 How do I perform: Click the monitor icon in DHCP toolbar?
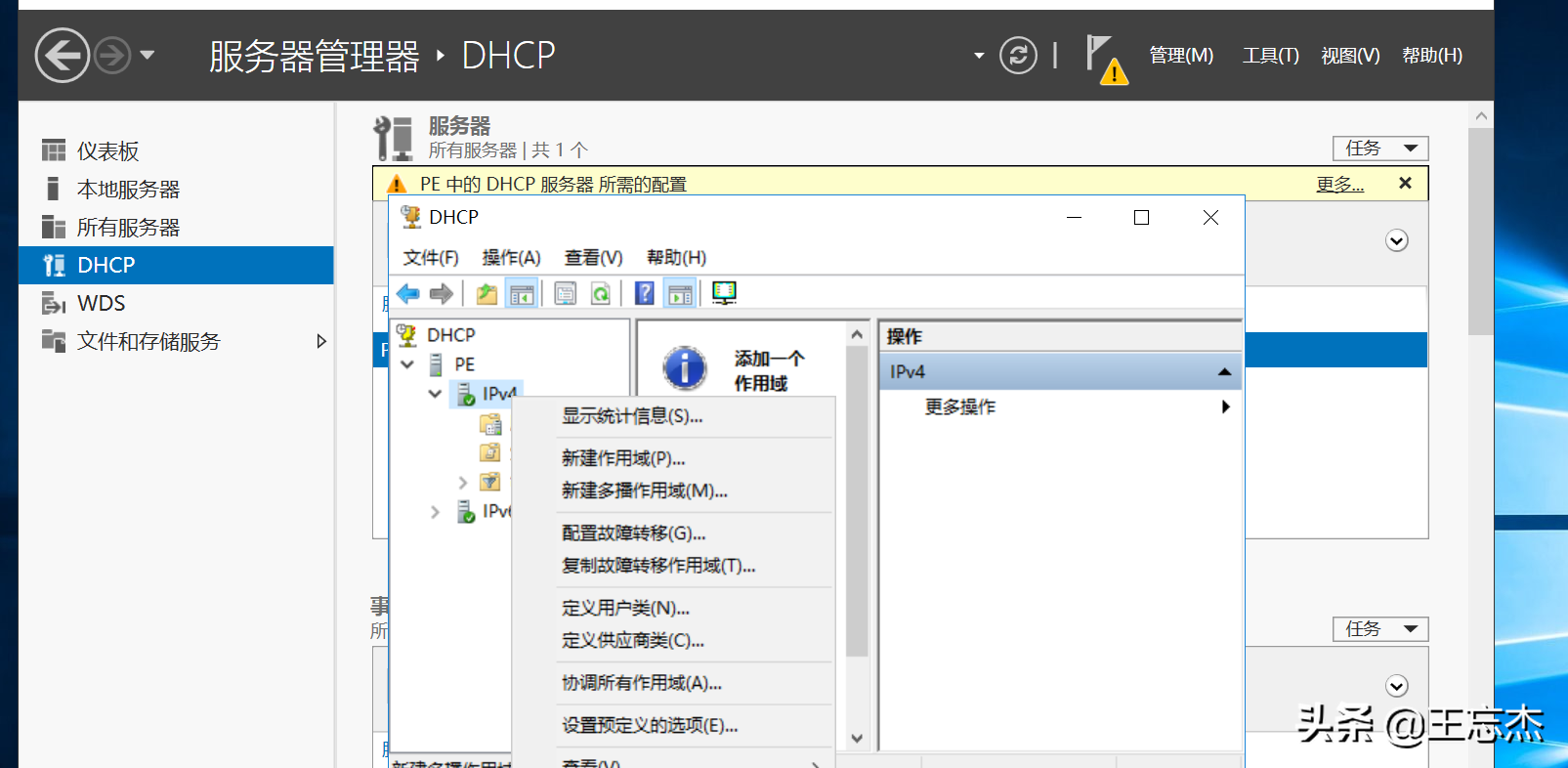pos(724,293)
